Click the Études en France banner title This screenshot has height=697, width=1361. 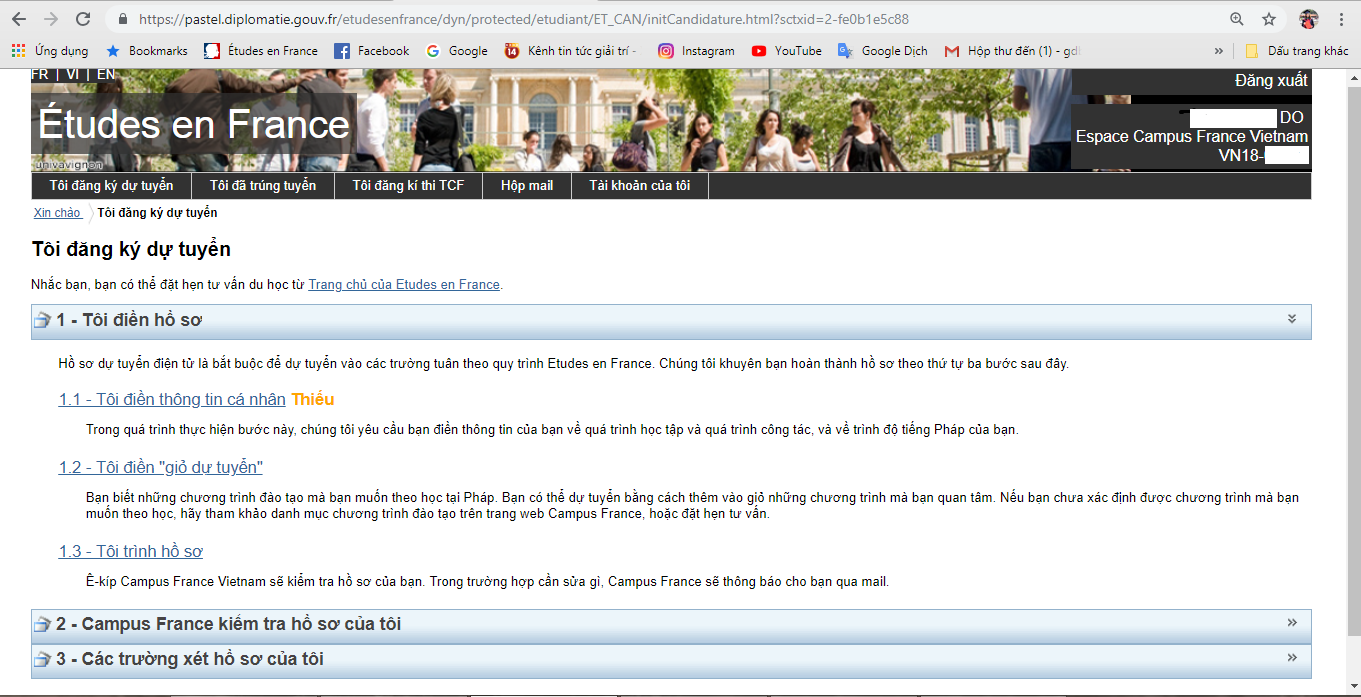194,125
